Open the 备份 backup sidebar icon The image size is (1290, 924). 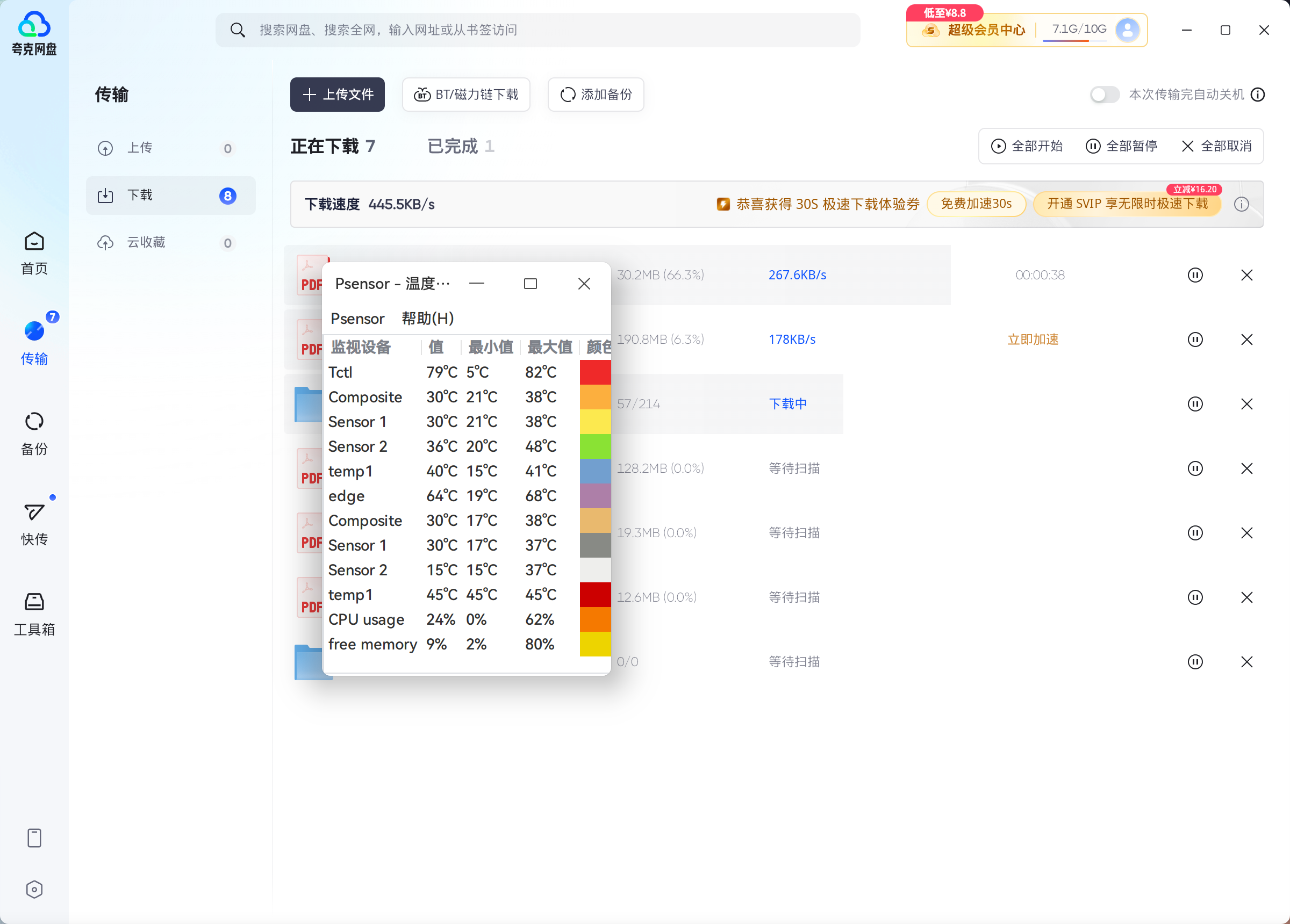click(34, 434)
